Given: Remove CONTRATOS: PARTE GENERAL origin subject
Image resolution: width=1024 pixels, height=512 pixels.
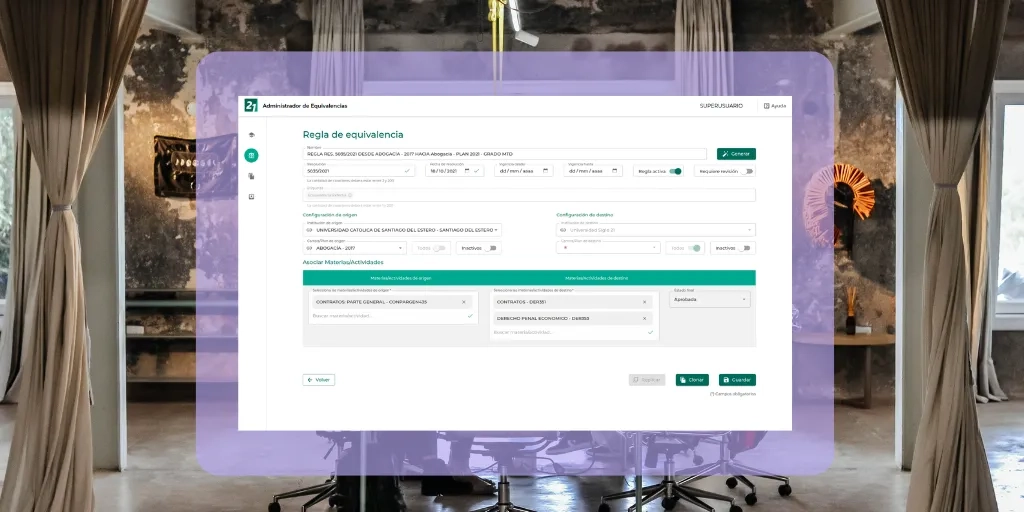Looking at the screenshot, I should tap(463, 301).
